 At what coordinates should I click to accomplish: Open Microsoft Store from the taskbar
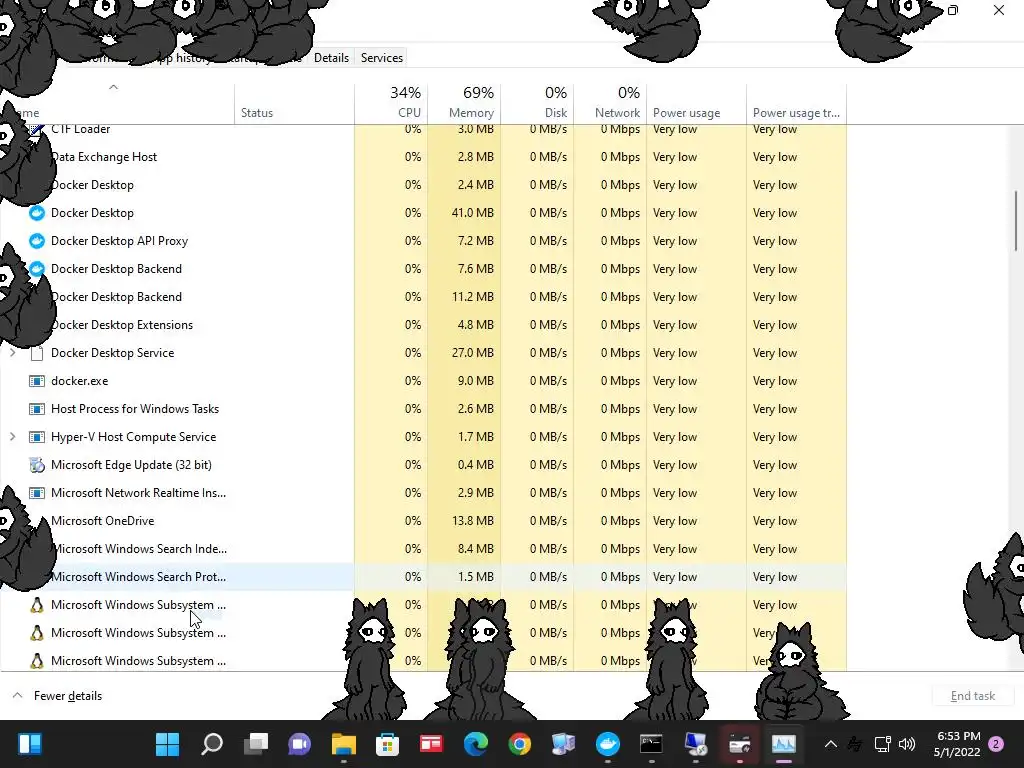tap(387, 744)
